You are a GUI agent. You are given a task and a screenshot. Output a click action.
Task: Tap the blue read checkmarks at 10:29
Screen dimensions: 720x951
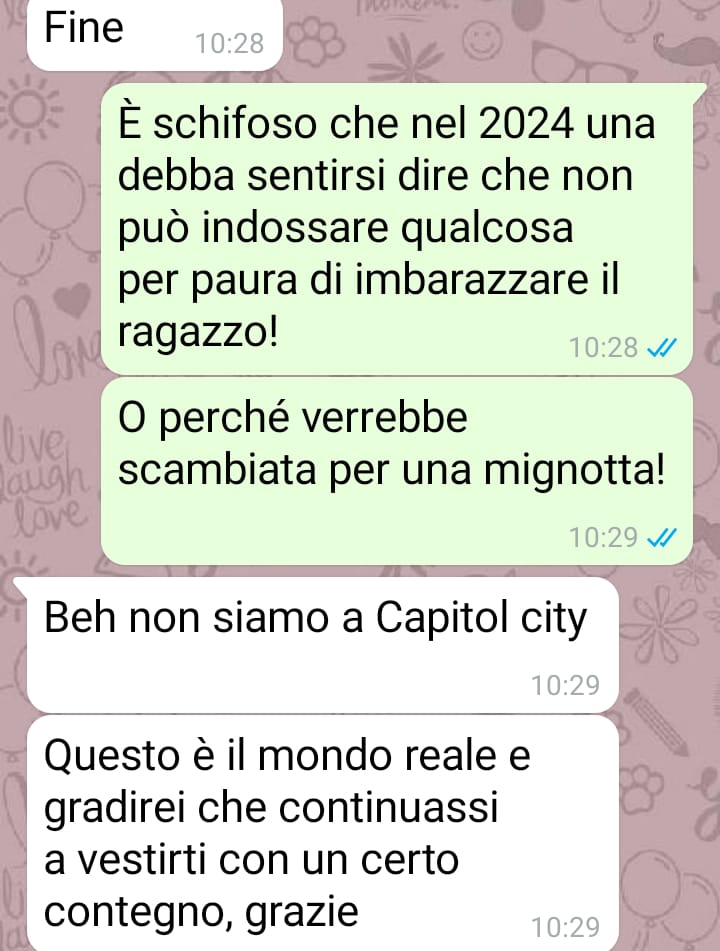click(x=662, y=537)
